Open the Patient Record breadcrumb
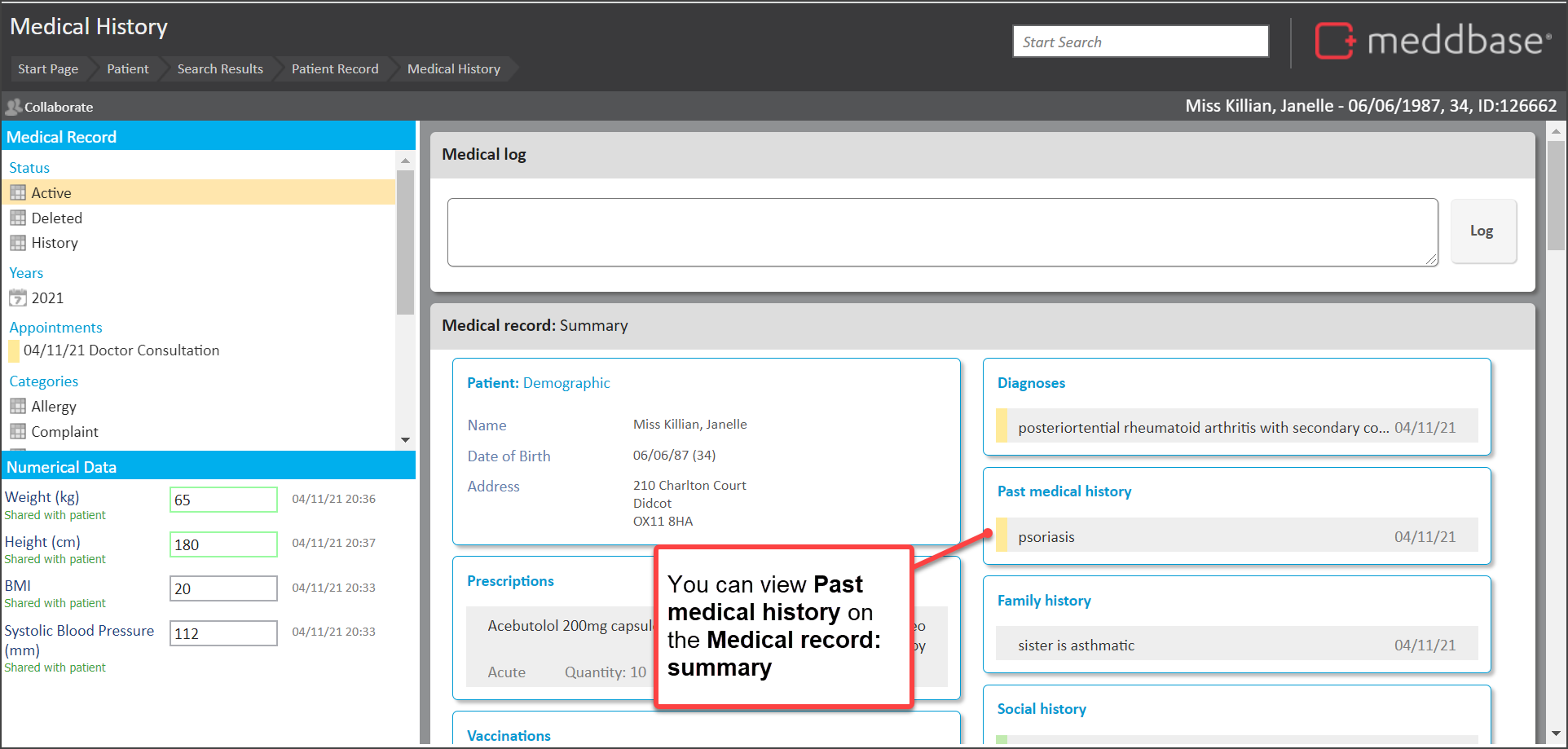The image size is (1568, 749). pyautogui.click(x=334, y=69)
